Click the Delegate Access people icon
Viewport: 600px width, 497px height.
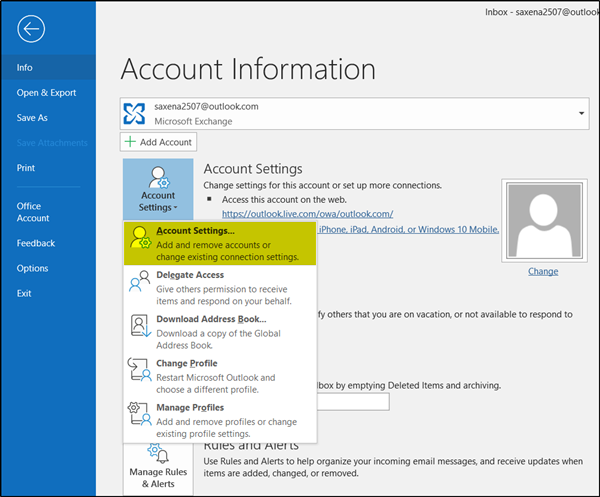[x=140, y=283]
